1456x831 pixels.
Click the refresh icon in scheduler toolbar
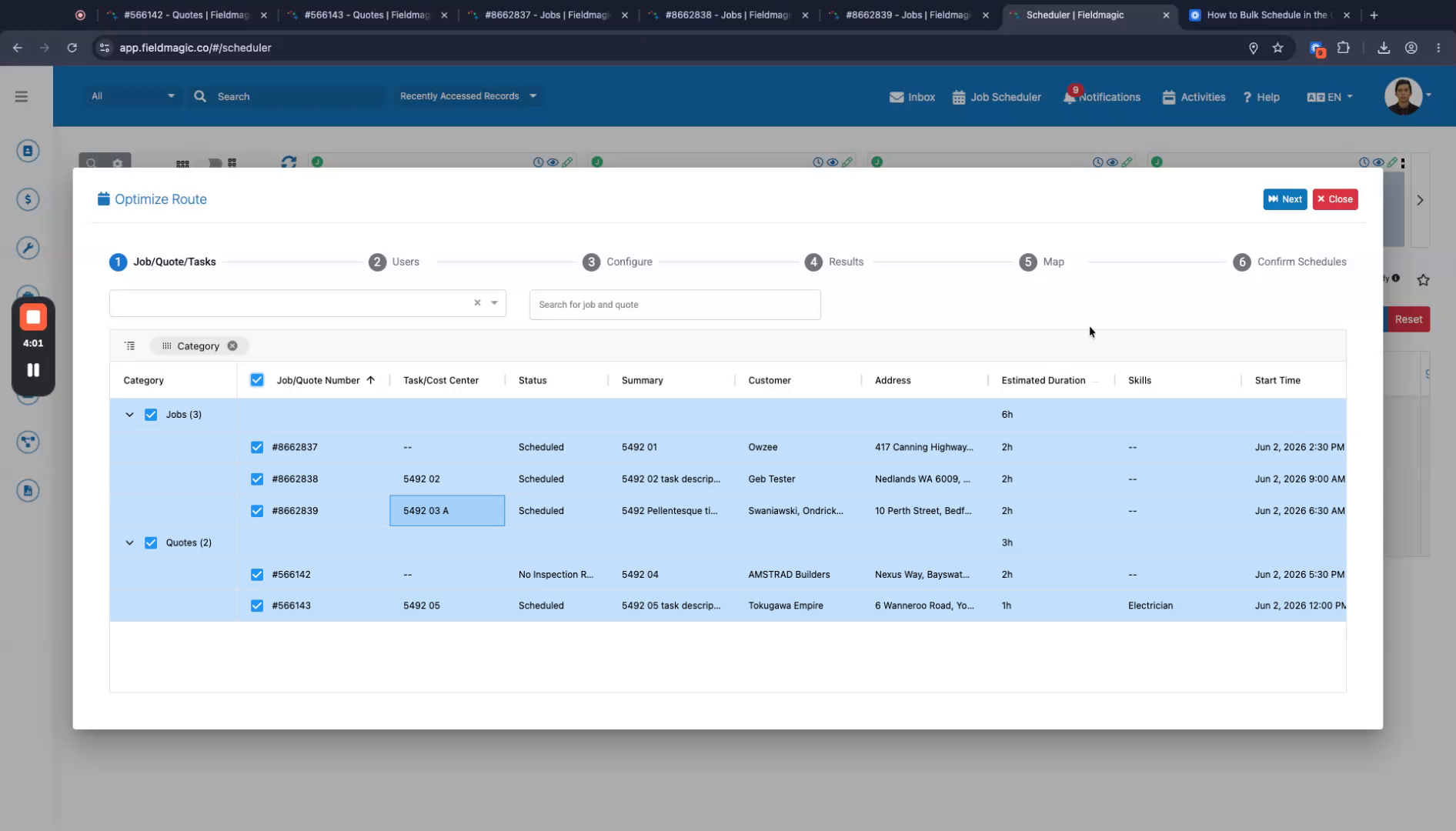[289, 162]
